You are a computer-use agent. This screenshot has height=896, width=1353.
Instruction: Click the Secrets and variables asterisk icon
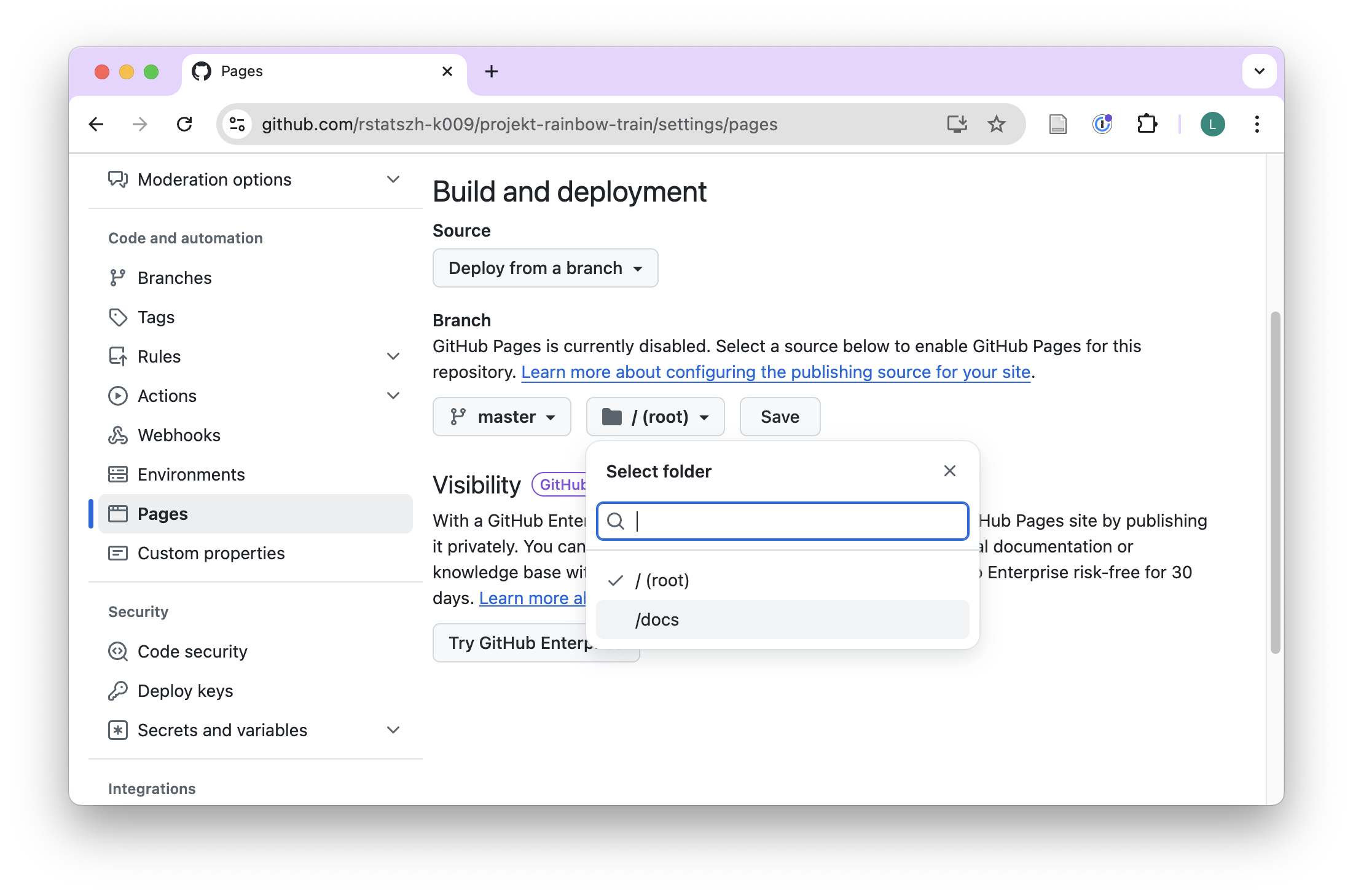click(118, 730)
